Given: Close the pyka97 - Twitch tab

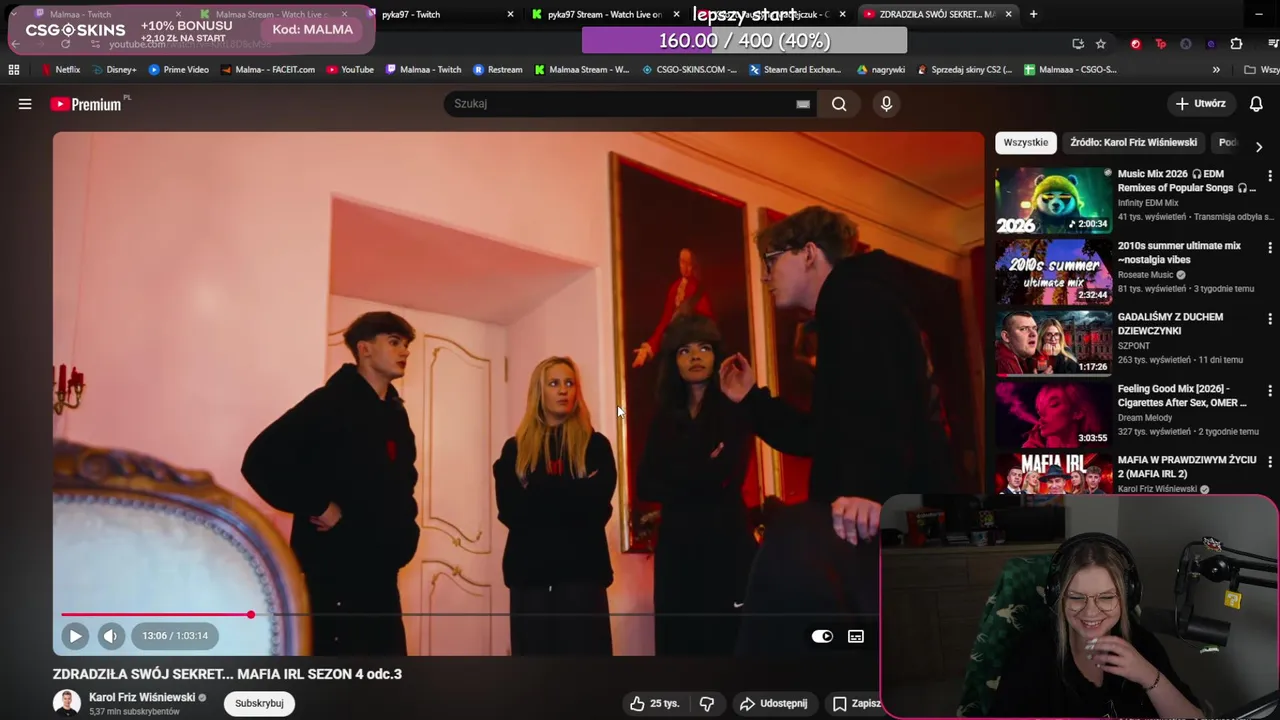Looking at the screenshot, I should pyautogui.click(x=510, y=14).
